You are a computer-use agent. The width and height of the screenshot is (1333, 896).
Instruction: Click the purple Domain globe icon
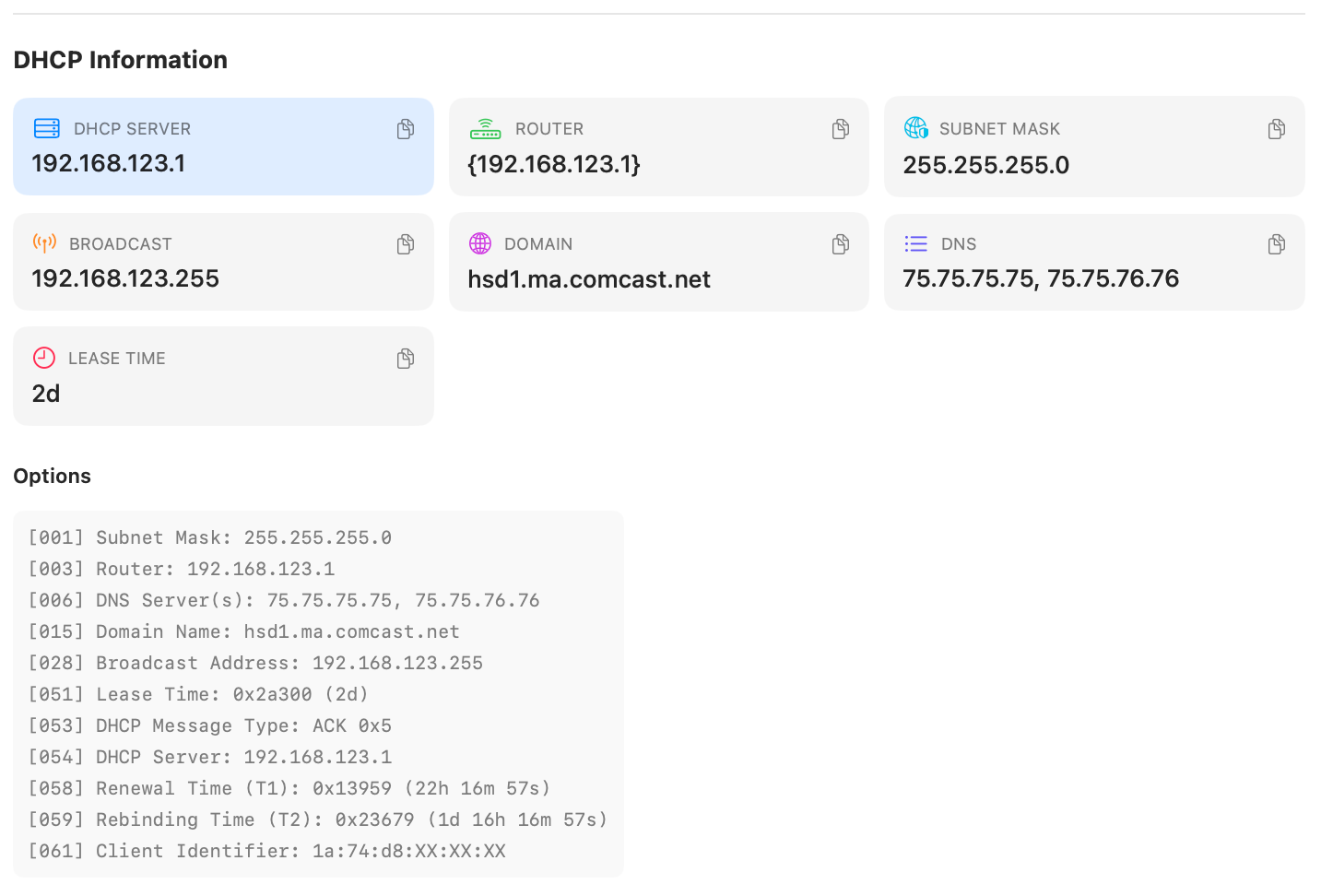480,243
